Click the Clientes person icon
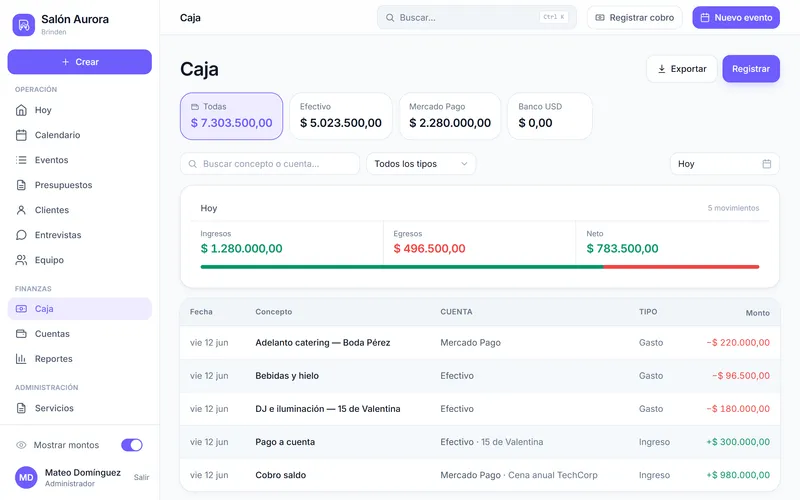800x500 pixels. click(21, 210)
